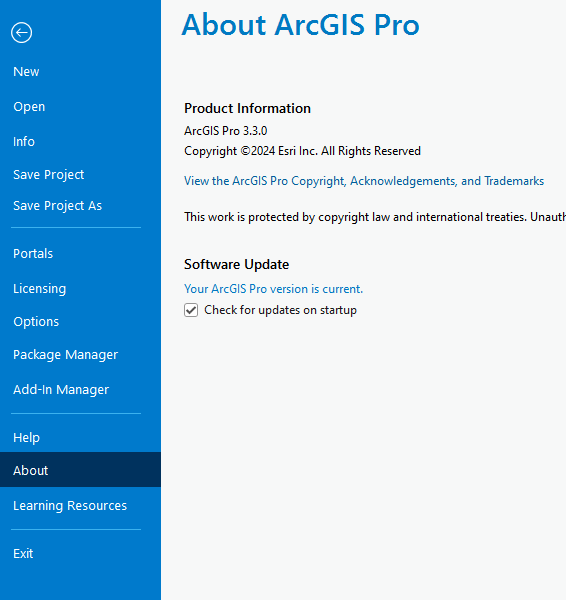
Task: Open the Options dialog
Action: 36,321
